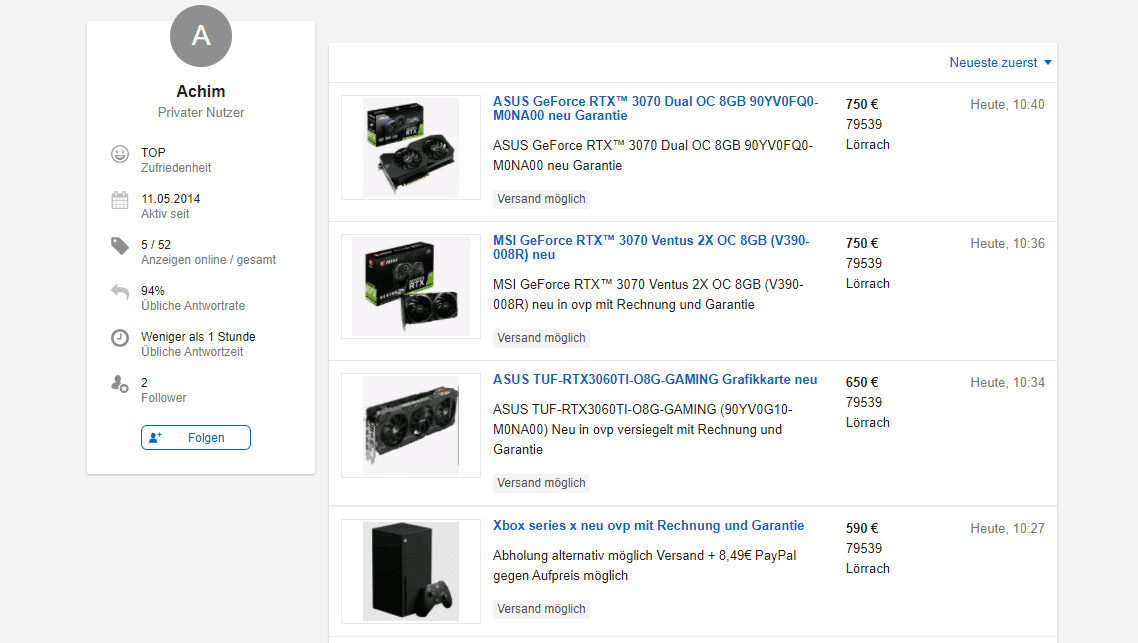Click the Privater Nutzer label
Viewport: 1138px width, 643px height.
[201, 112]
